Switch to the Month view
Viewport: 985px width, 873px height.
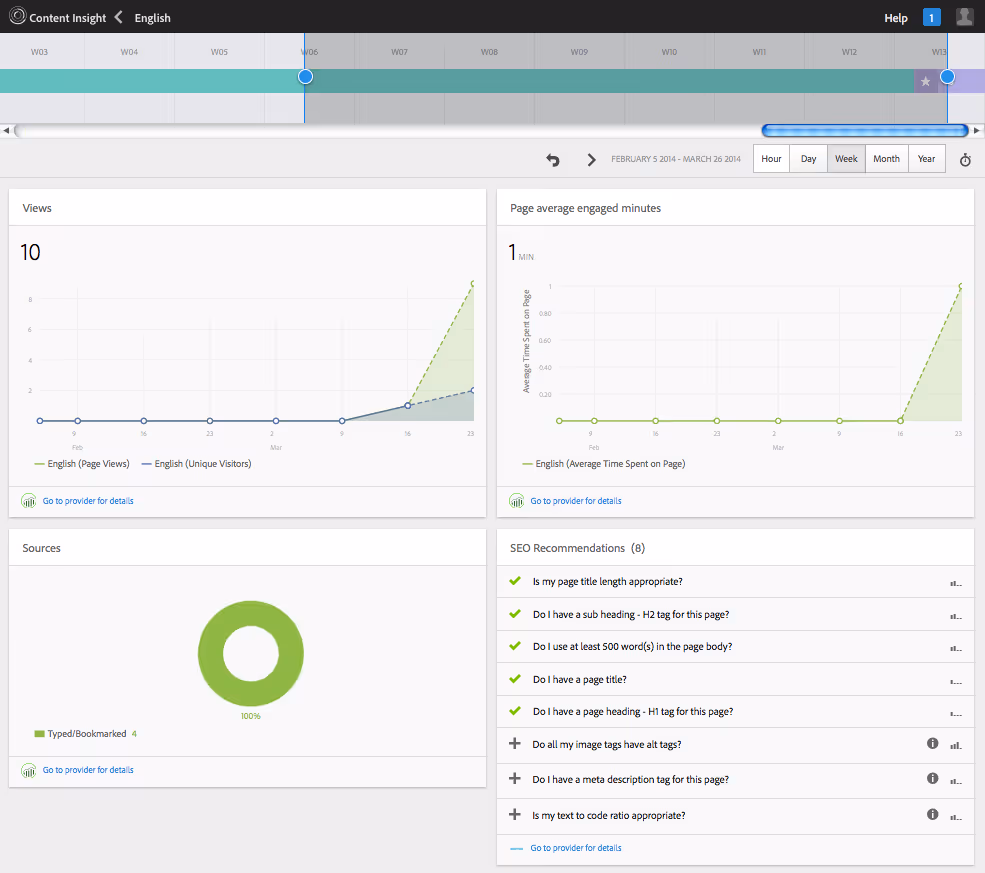click(x=886, y=158)
